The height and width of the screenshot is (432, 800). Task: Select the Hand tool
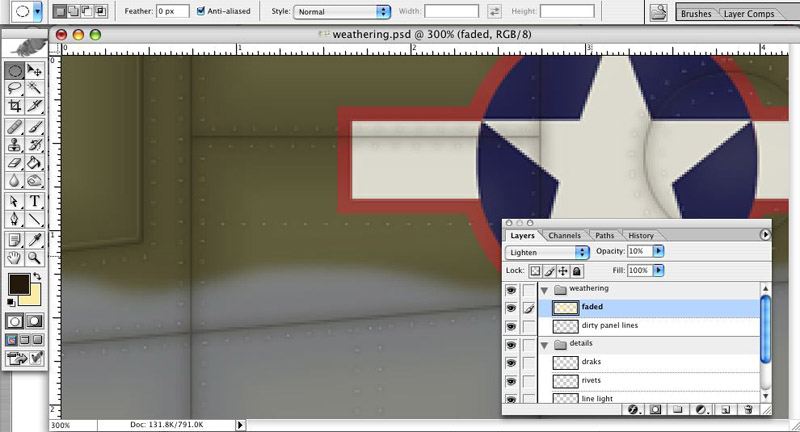[15, 258]
